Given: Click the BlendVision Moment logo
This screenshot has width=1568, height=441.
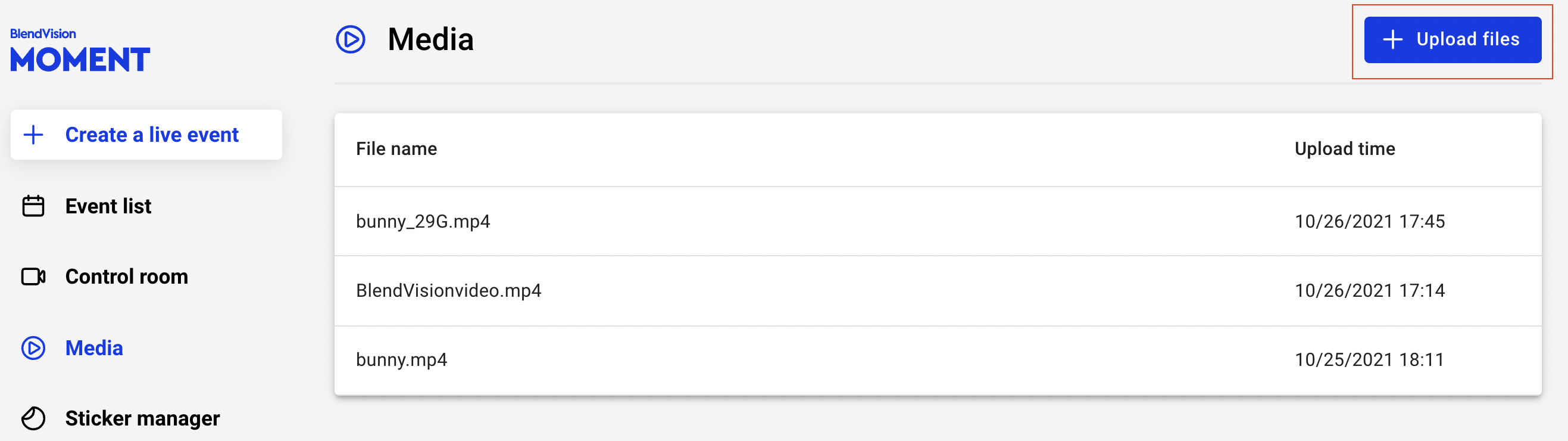Looking at the screenshot, I should click(x=80, y=51).
